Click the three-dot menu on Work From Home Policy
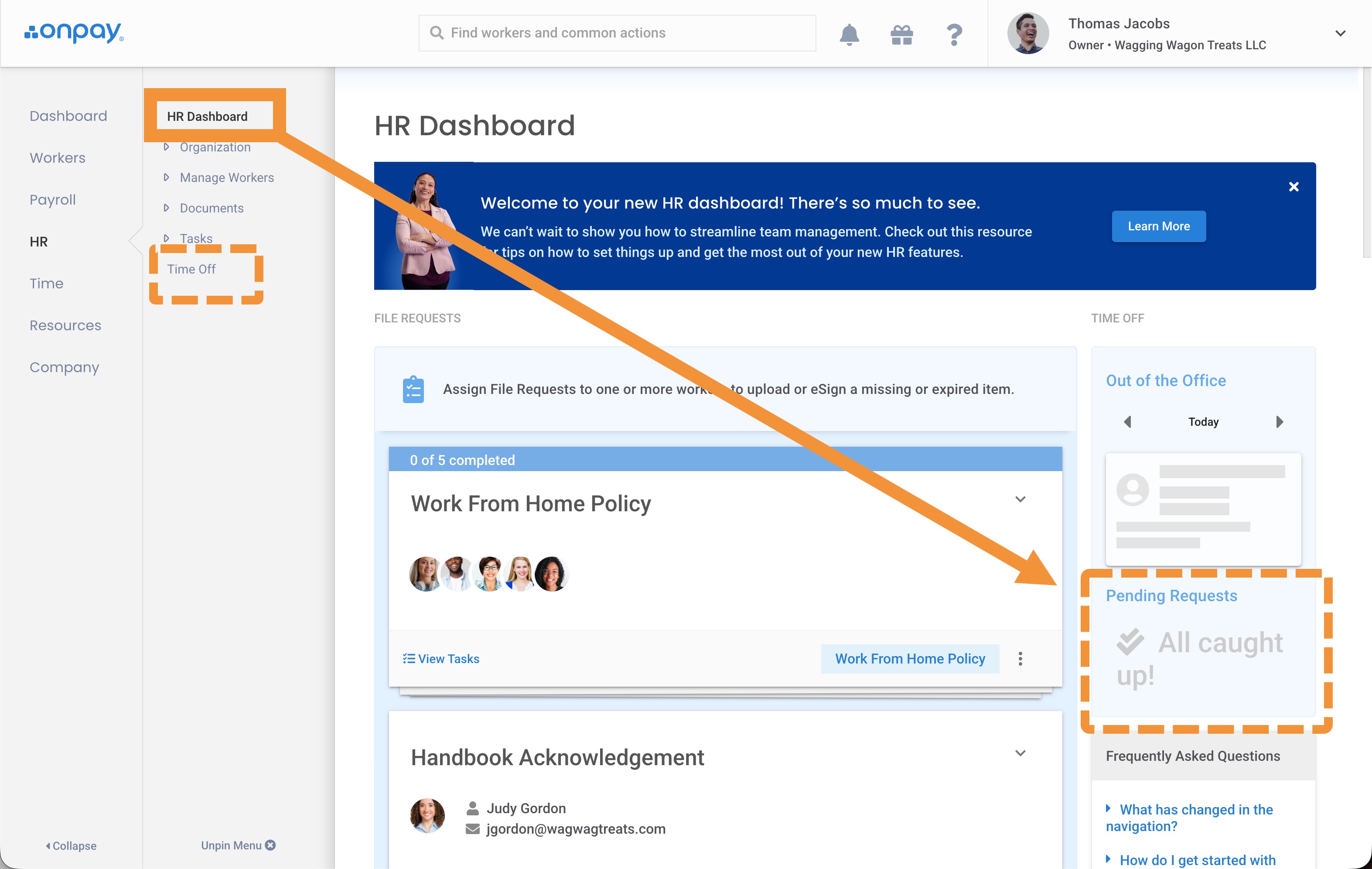The image size is (1372, 869). pyautogui.click(x=1020, y=659)
